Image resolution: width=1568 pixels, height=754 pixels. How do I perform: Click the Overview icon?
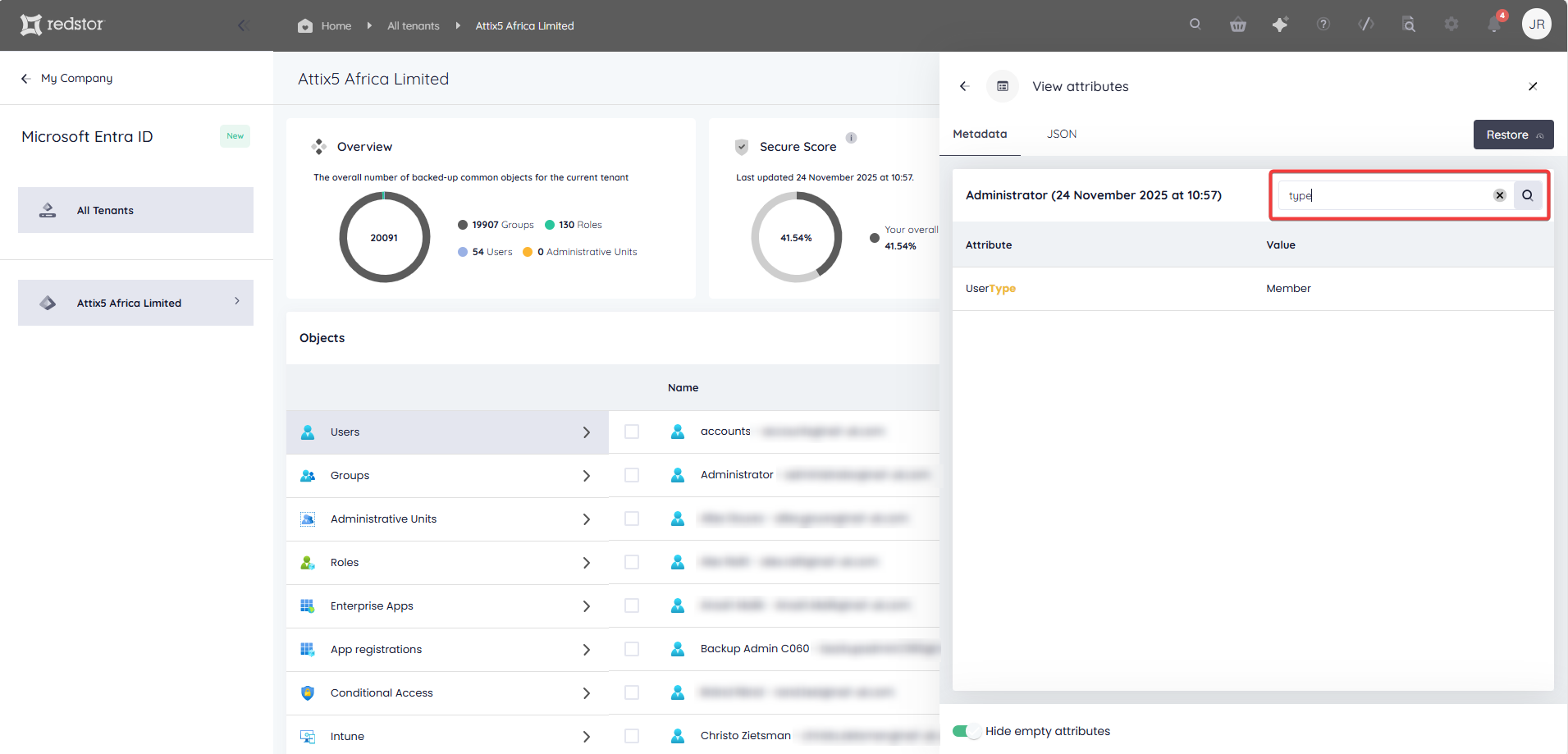pos(318,147)
